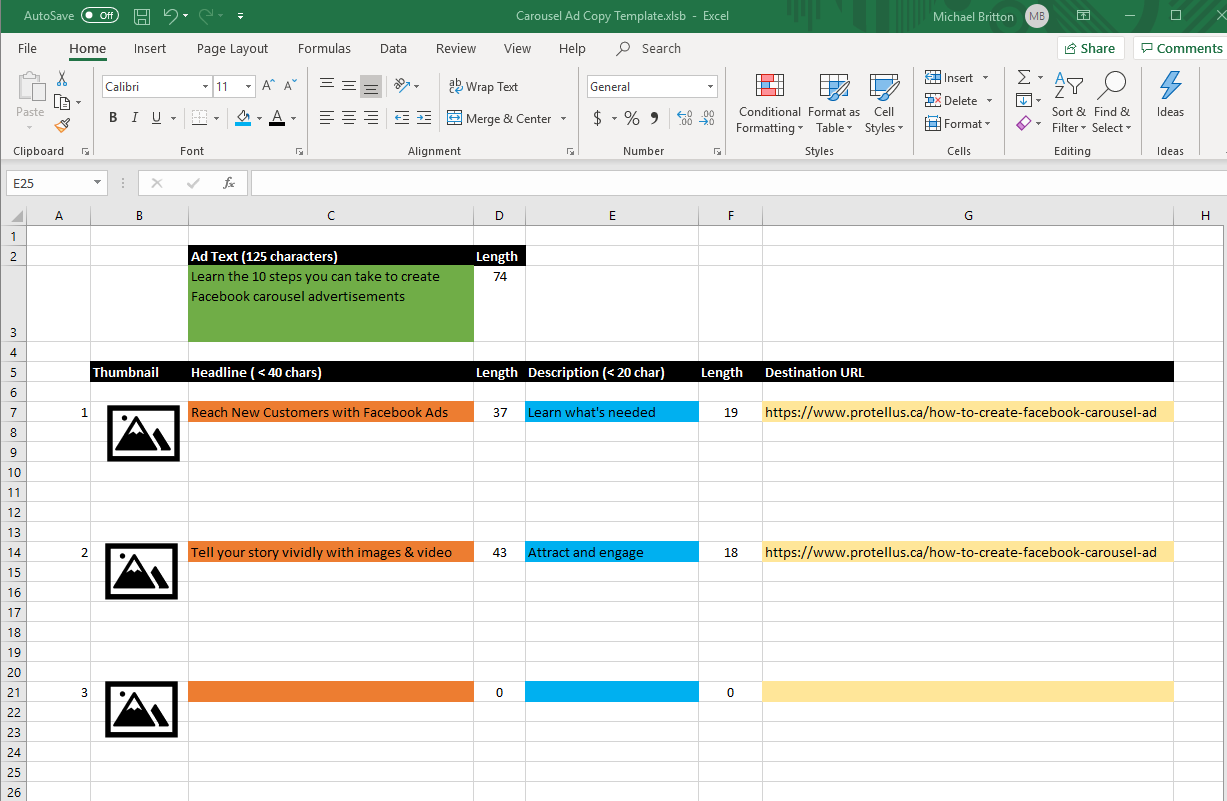Click Increase Decimal icon
This screenshot has height=801, width=1227.
[x=684, y=118]
